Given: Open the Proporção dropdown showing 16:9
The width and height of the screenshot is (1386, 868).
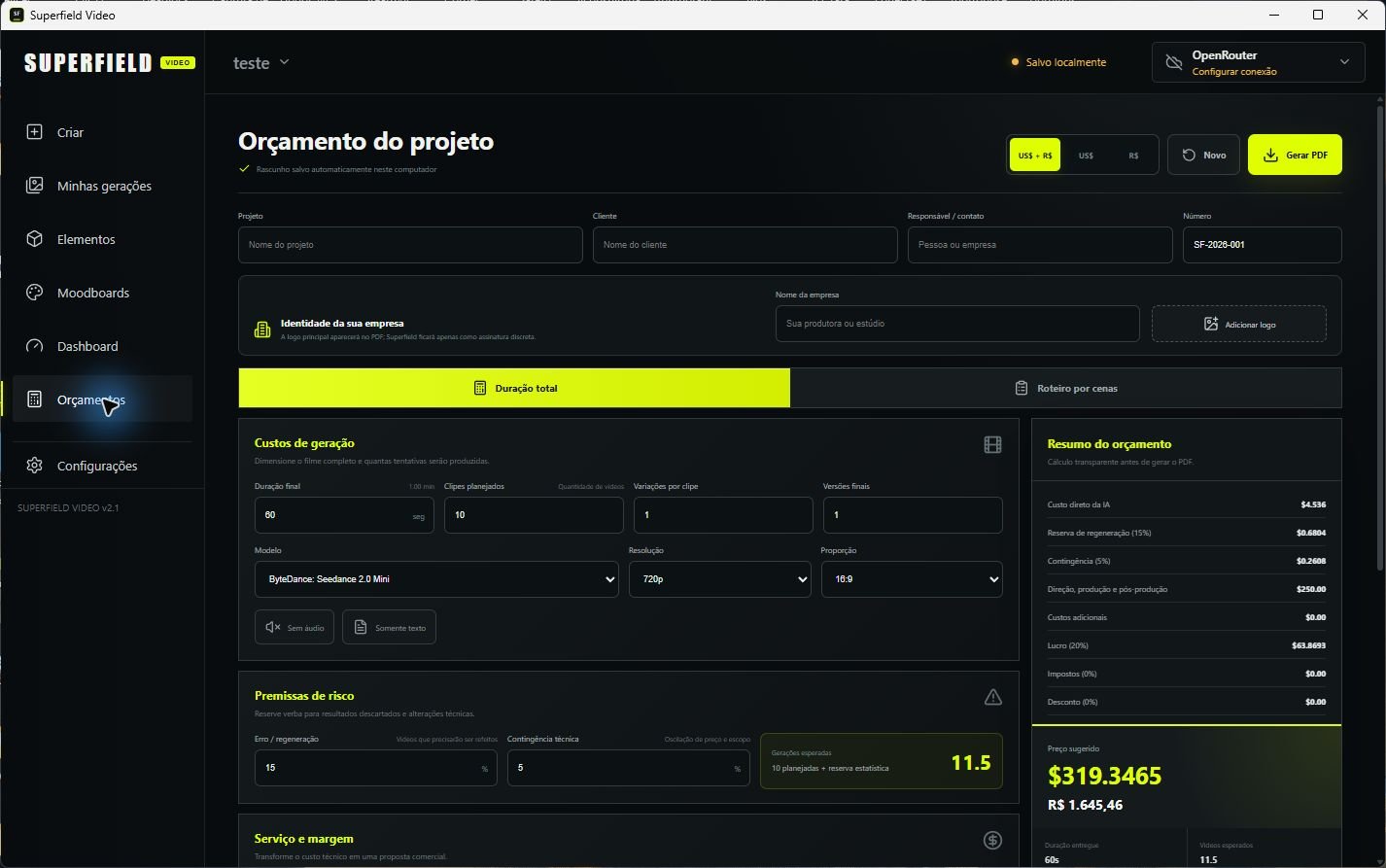Looking at the screenshot, I should (912, 579).
